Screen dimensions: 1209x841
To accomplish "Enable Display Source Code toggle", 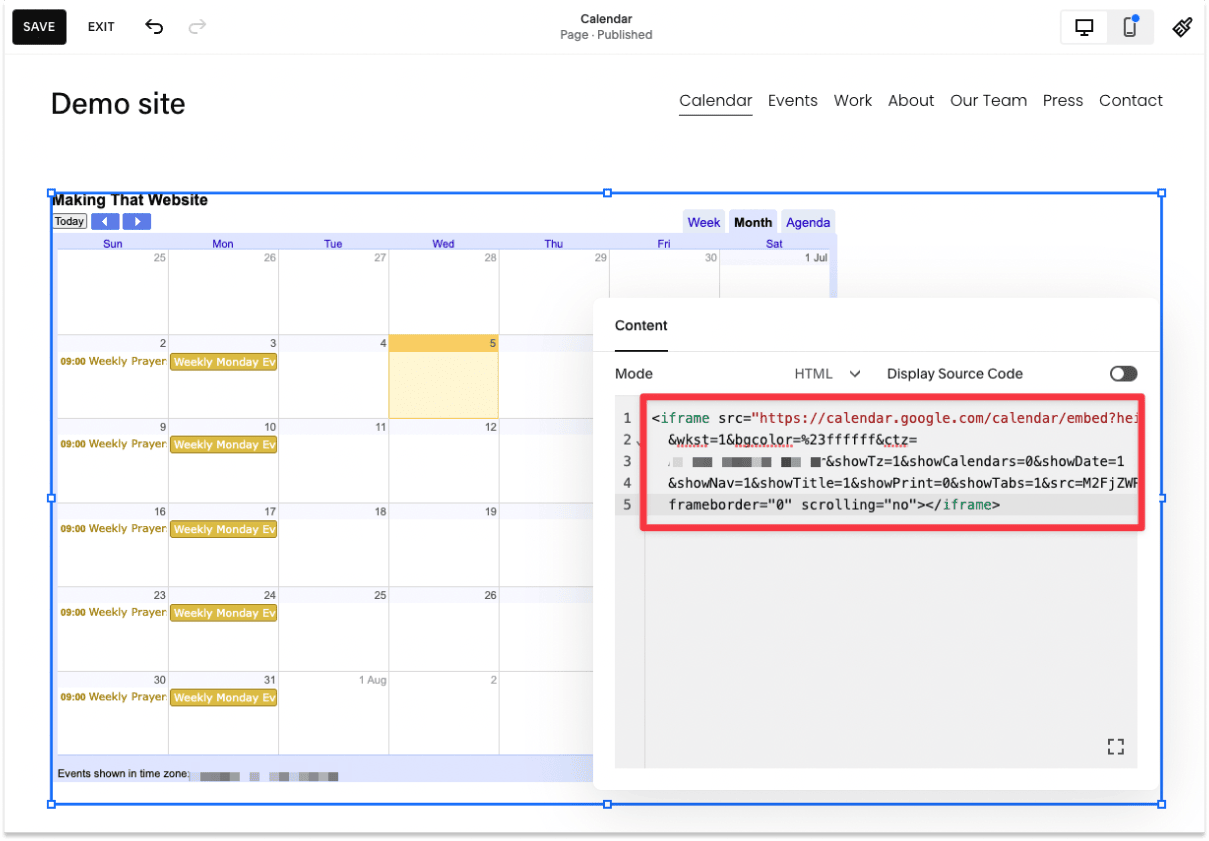I will tap(1122, 373).
